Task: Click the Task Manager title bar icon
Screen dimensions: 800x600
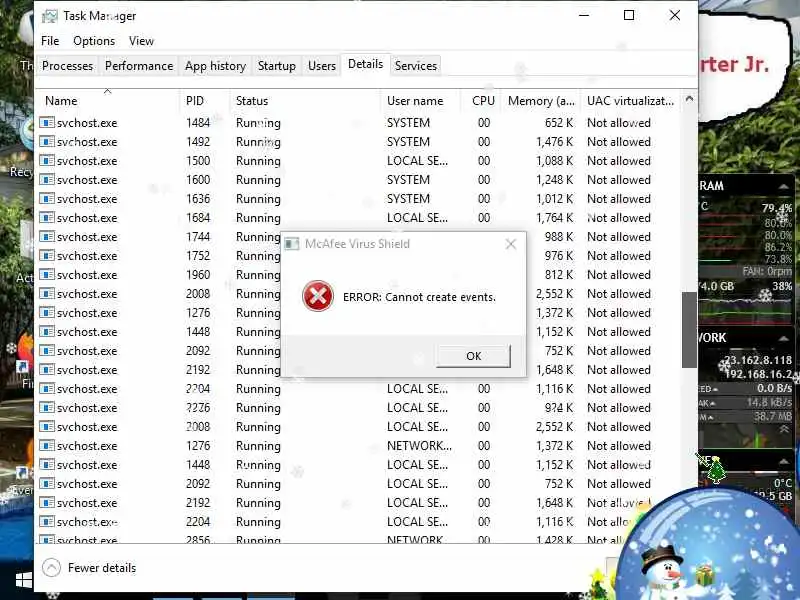Action: [x=49, y=16]
